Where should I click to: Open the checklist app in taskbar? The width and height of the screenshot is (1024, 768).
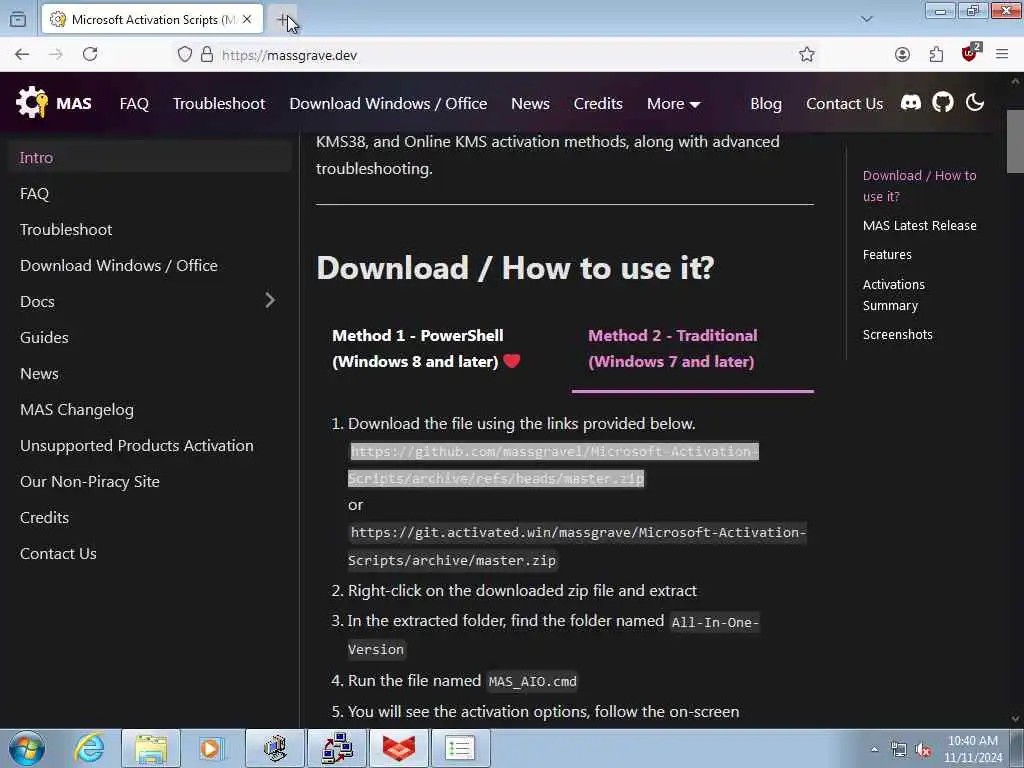(460, 748)
